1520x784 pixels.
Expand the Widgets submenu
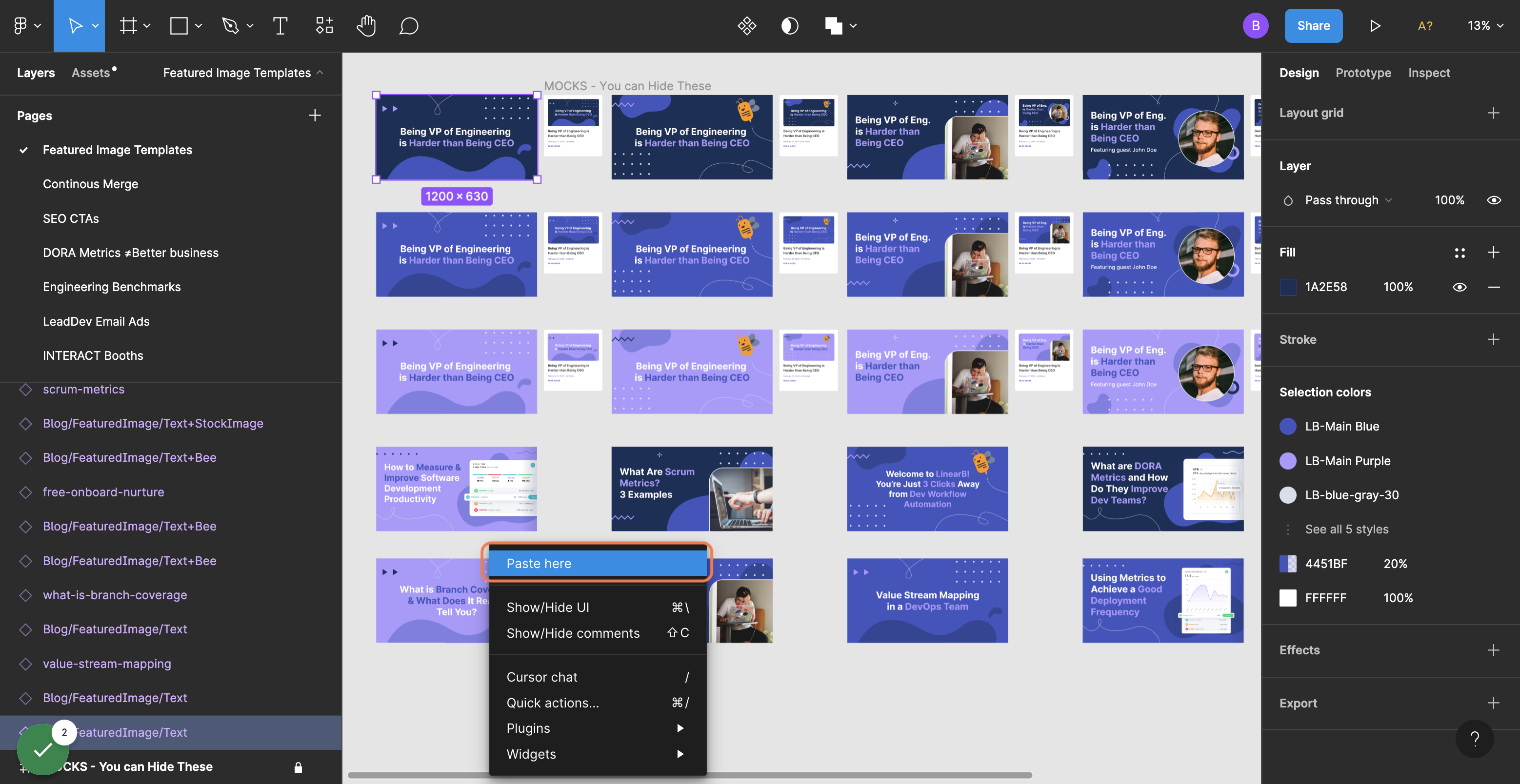tap(597, 754)
